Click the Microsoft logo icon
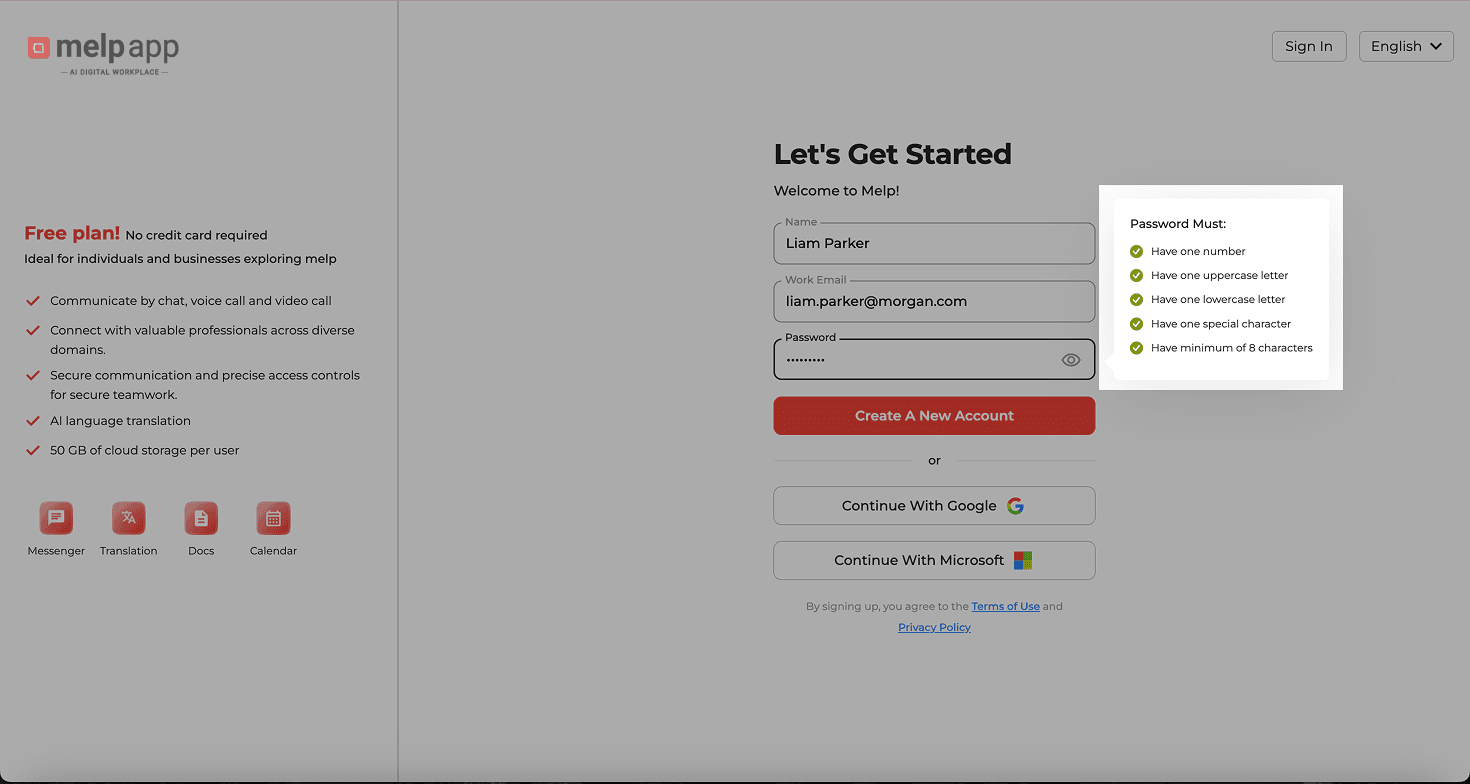The image size is (1470, 784). pyautogui.click(x=1022, y=560)
